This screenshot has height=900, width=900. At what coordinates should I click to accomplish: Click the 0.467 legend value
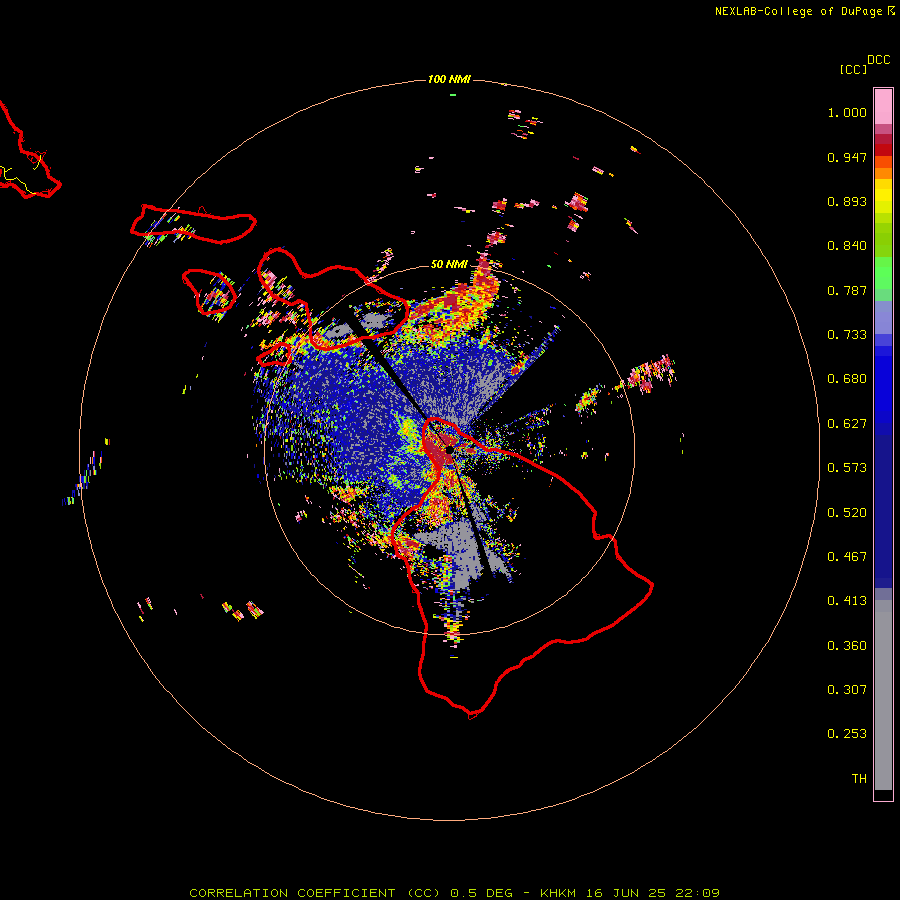(x=847, y=557)
